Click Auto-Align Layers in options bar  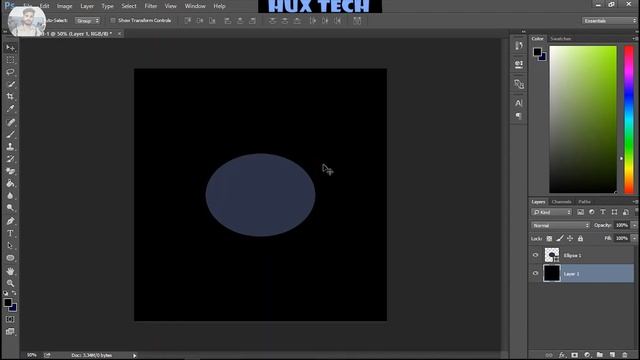[x=357, y=21]
